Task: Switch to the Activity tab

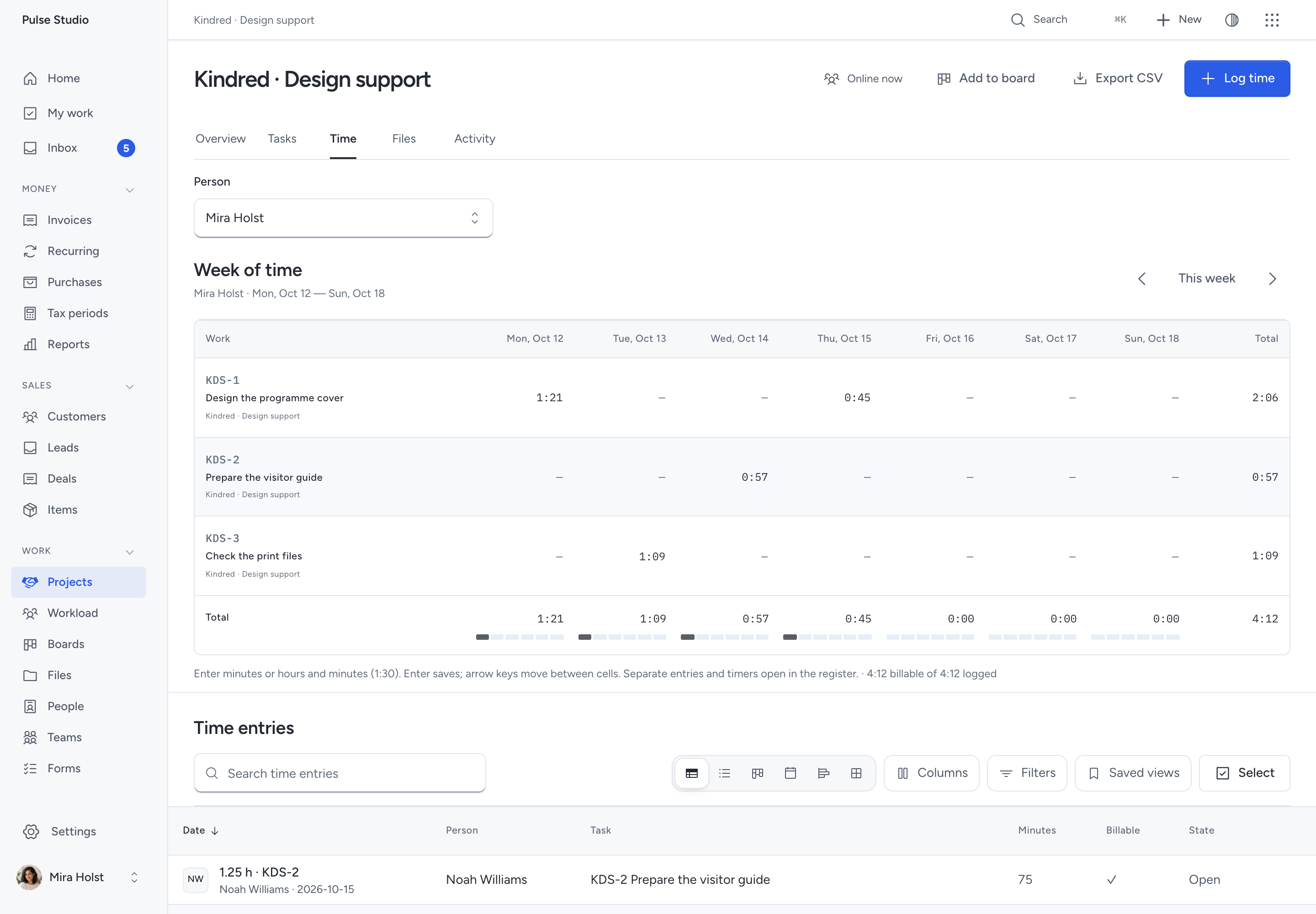Action: [x=475, y=138]
